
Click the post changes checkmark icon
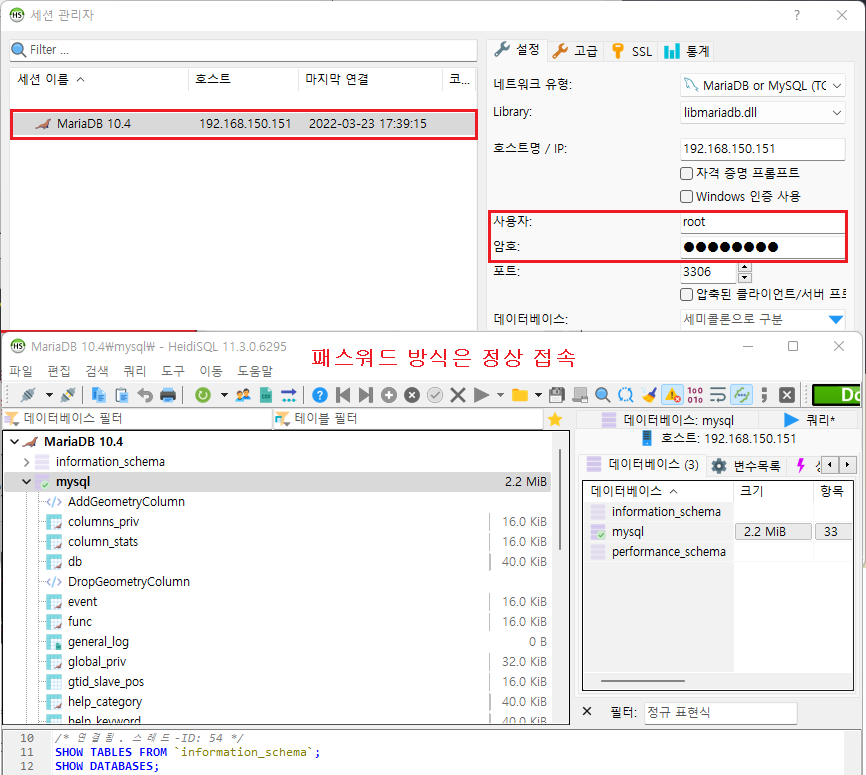coord(435,395)
